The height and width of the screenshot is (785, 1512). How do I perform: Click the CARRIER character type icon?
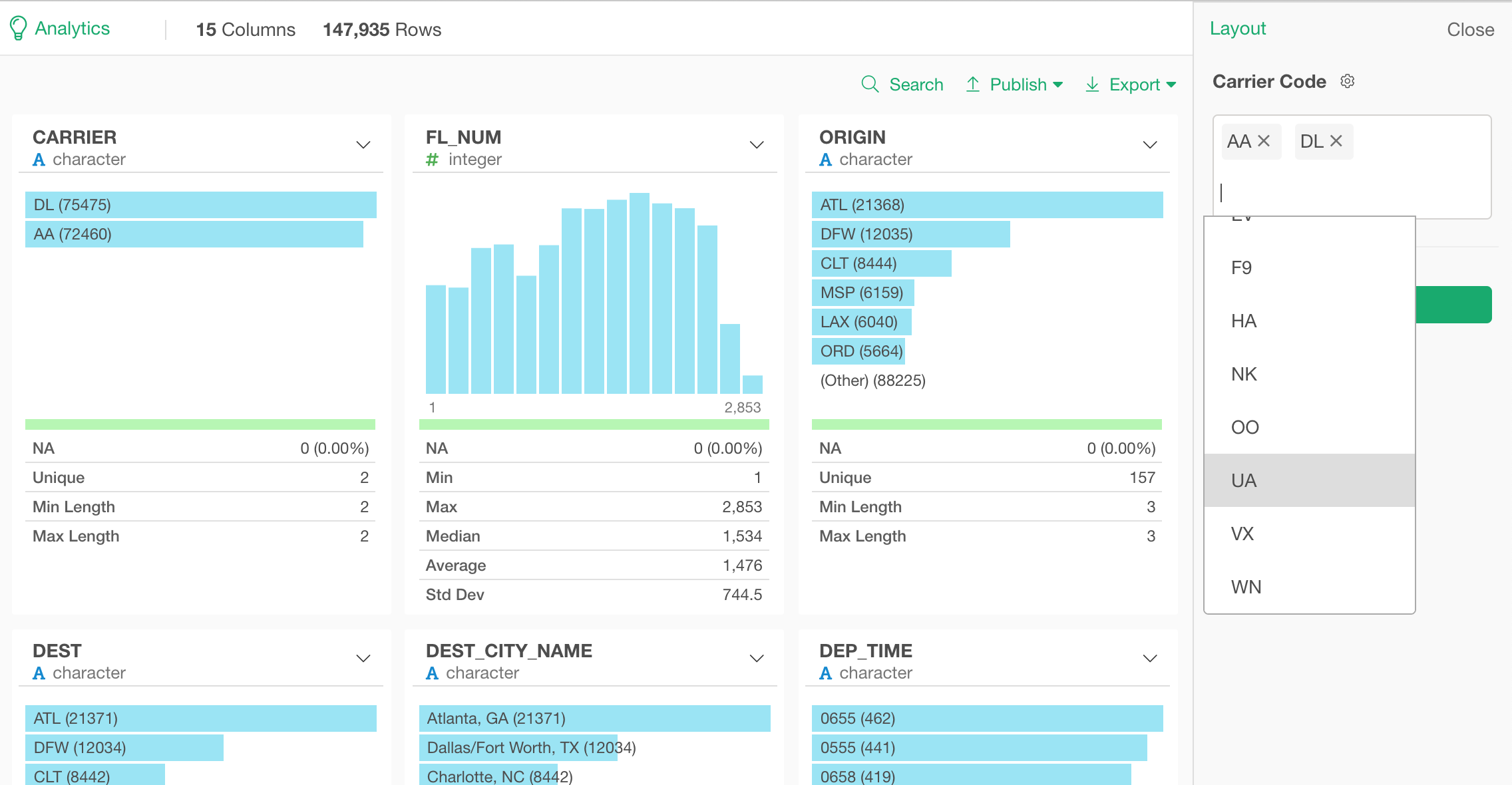point(39,160)
